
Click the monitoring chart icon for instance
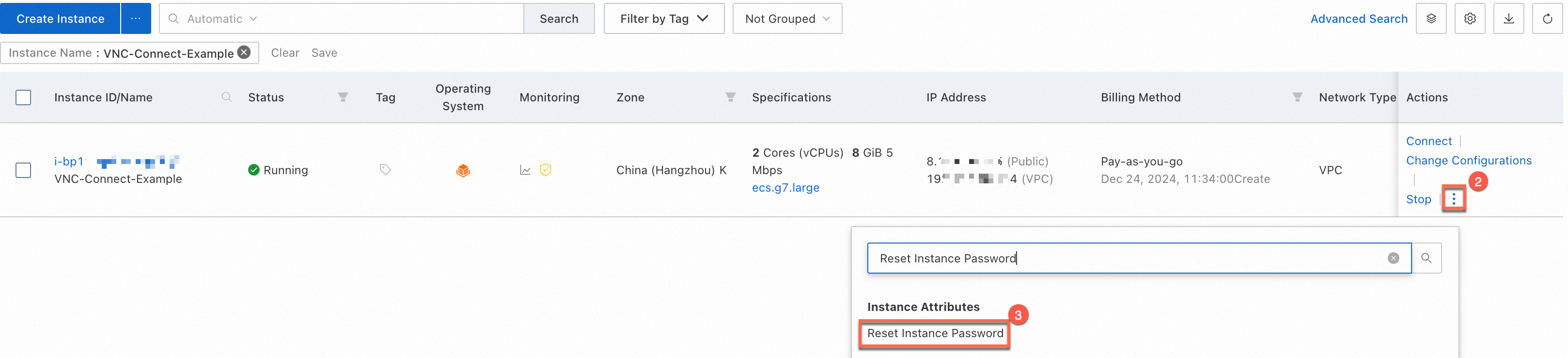pyautogui.click(x=525, y=170)
